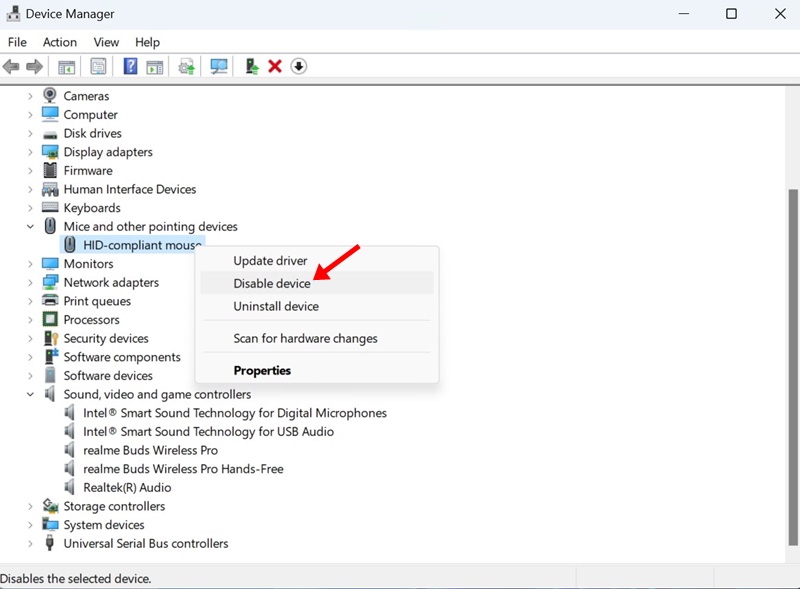Click the Back arrow toolbar icon
The height and width of the screenshot is (589, 800).
[x=11, y=67]
